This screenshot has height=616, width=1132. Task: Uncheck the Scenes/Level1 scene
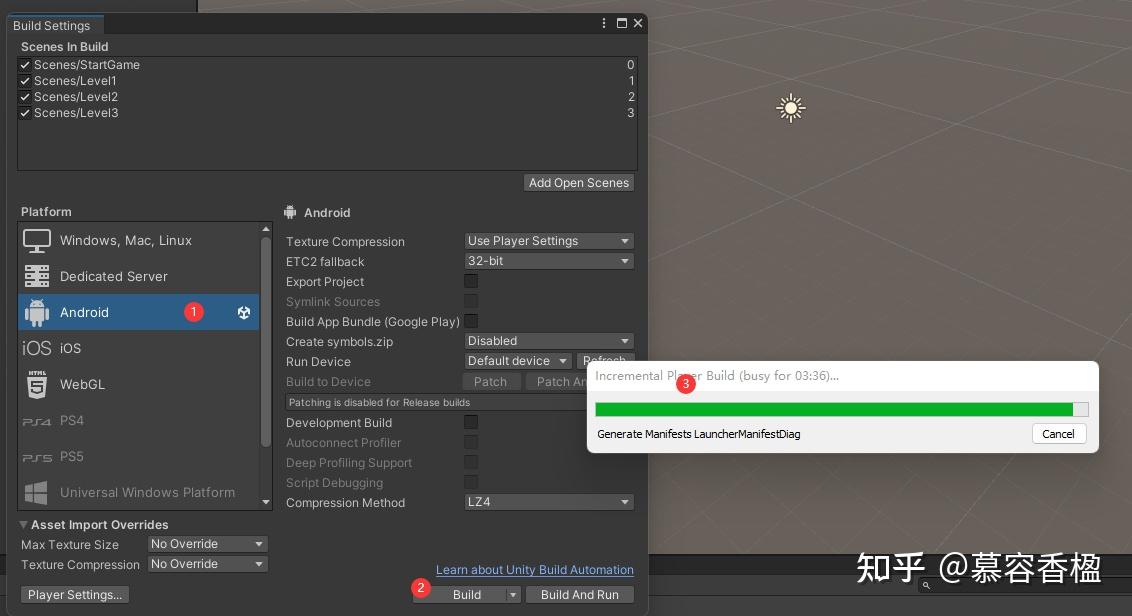click(25, 81)
